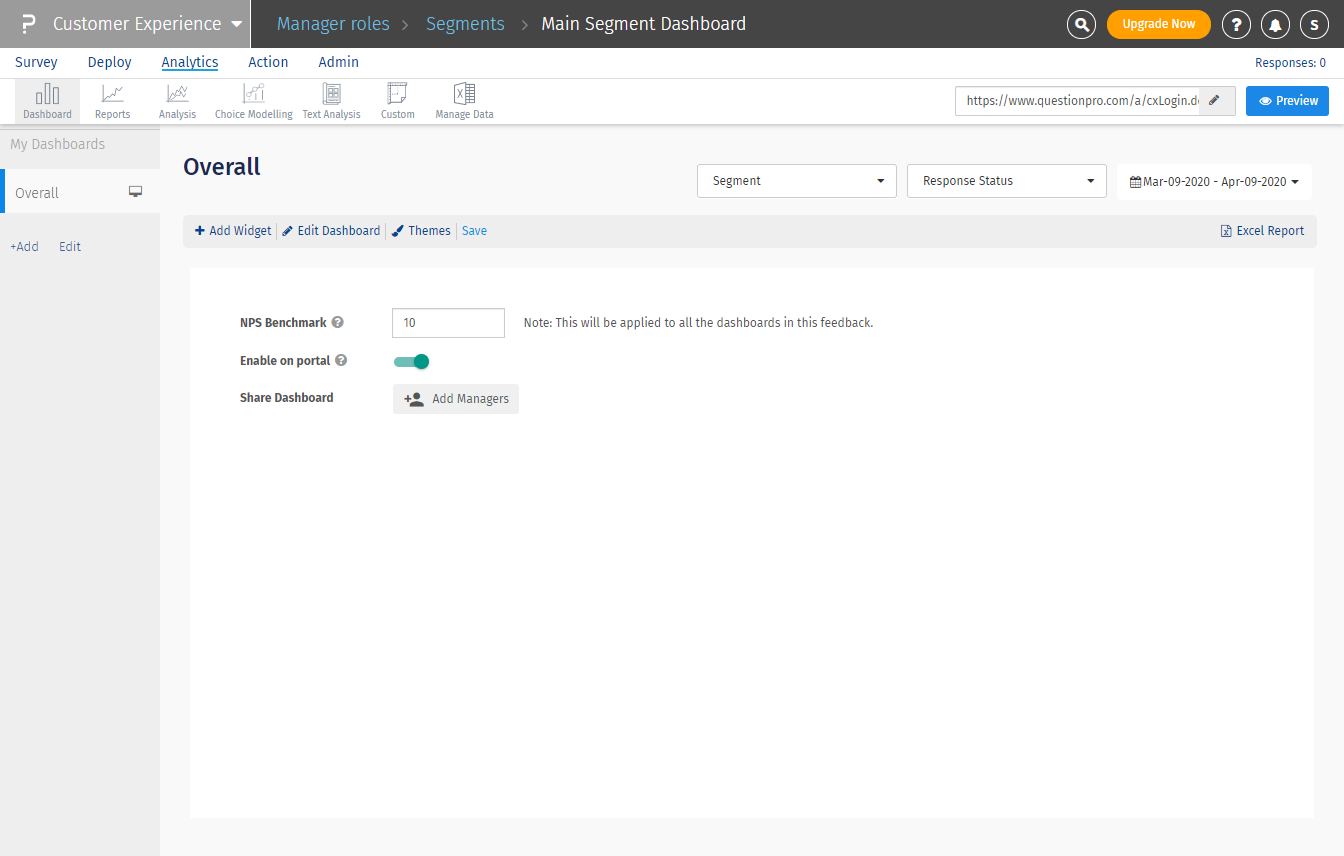The width and height of the screenshot is (1344, 856).
Task: Expand the Response Status dropdown
Action: point(1007,181)
